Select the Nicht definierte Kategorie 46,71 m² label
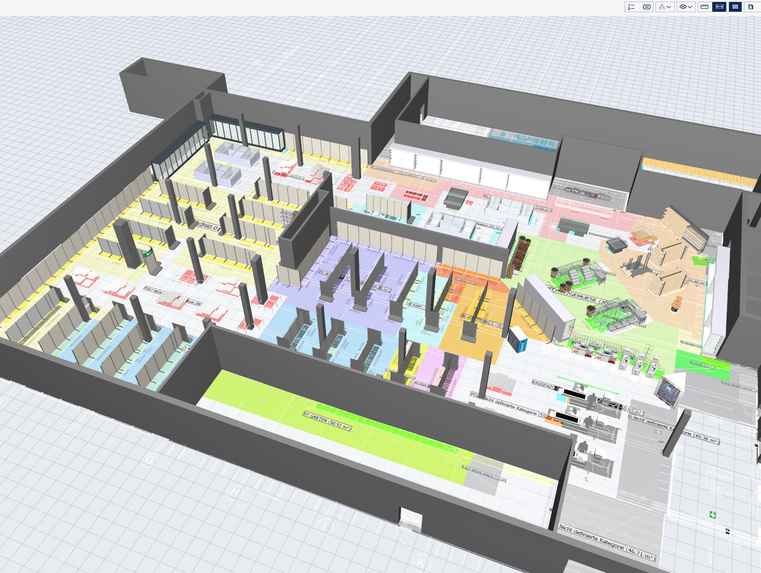 (607, 543)
